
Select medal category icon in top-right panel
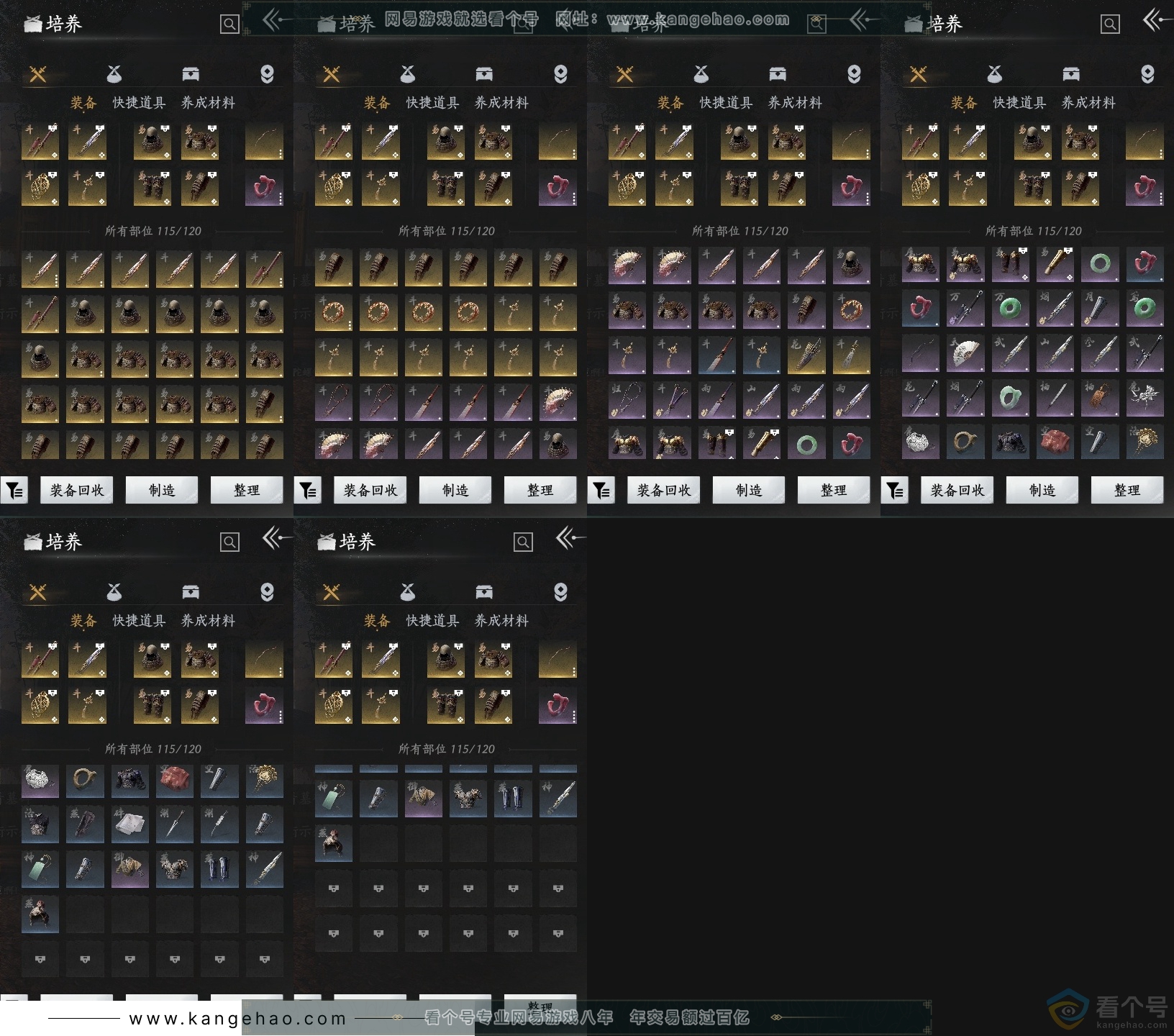click(x=1147, y=74)
